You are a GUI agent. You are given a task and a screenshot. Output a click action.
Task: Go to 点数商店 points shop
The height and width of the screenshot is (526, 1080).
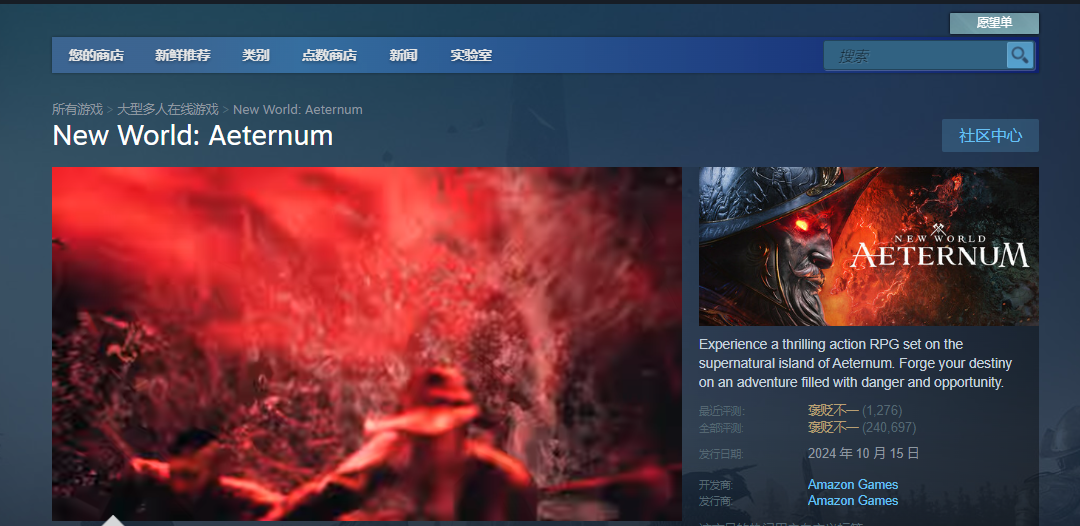pos(329,56)
